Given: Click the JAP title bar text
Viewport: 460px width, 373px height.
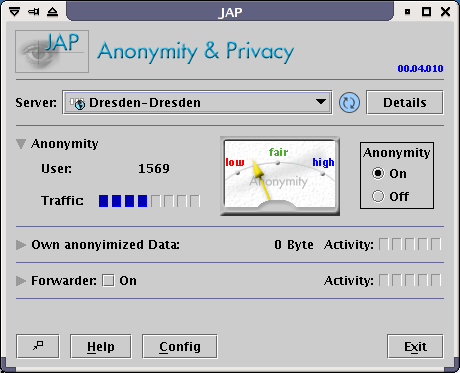Looking at the screenshot, I should 230,13.
